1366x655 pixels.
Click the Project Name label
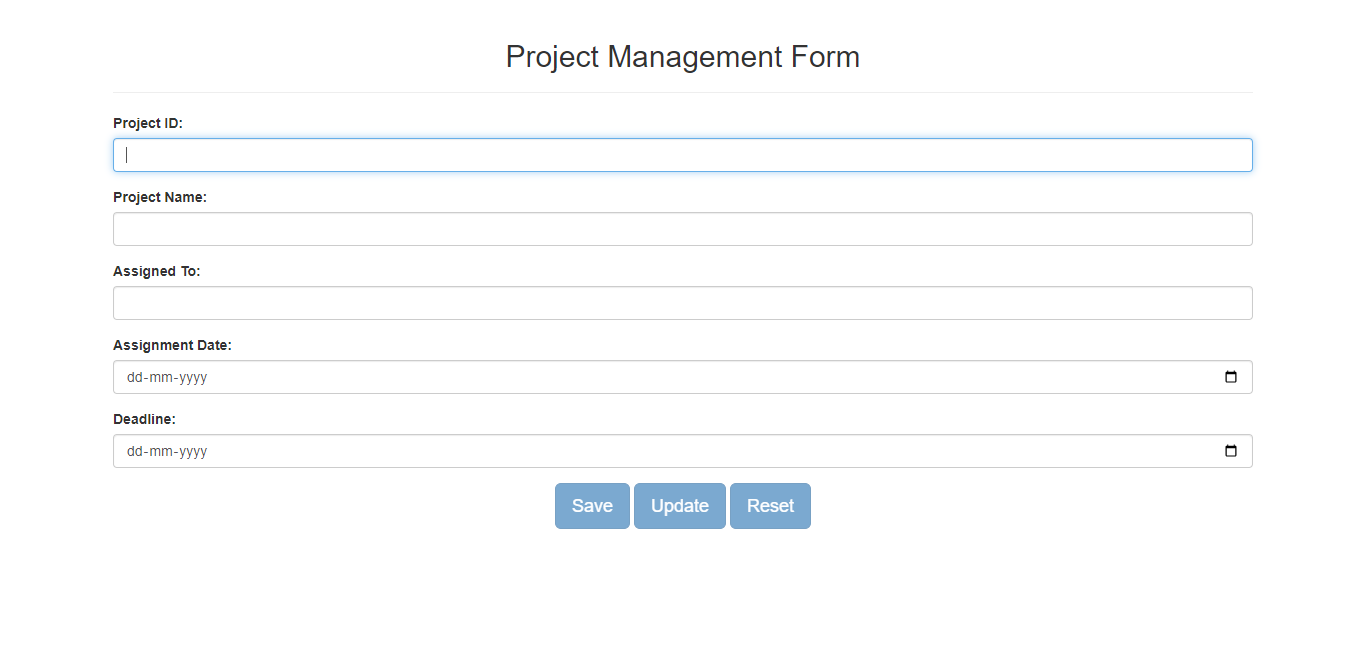(x=159, y=197)
